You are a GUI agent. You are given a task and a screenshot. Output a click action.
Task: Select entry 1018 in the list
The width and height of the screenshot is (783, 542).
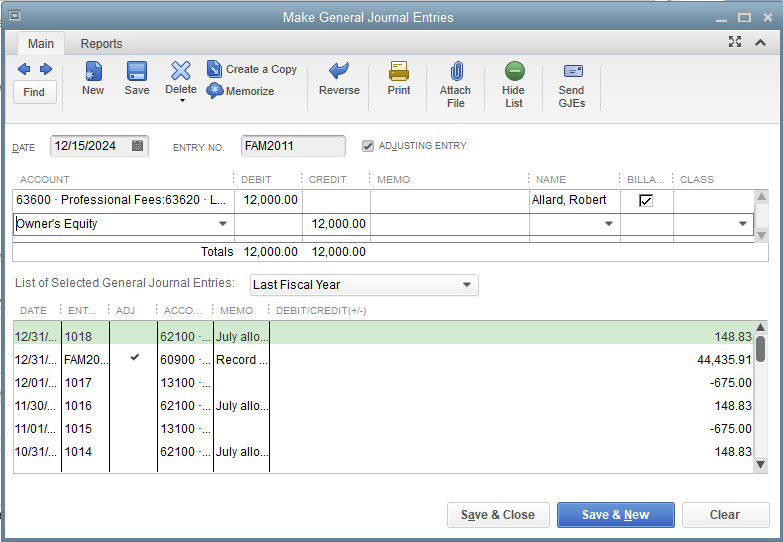(x=384, y=337)
